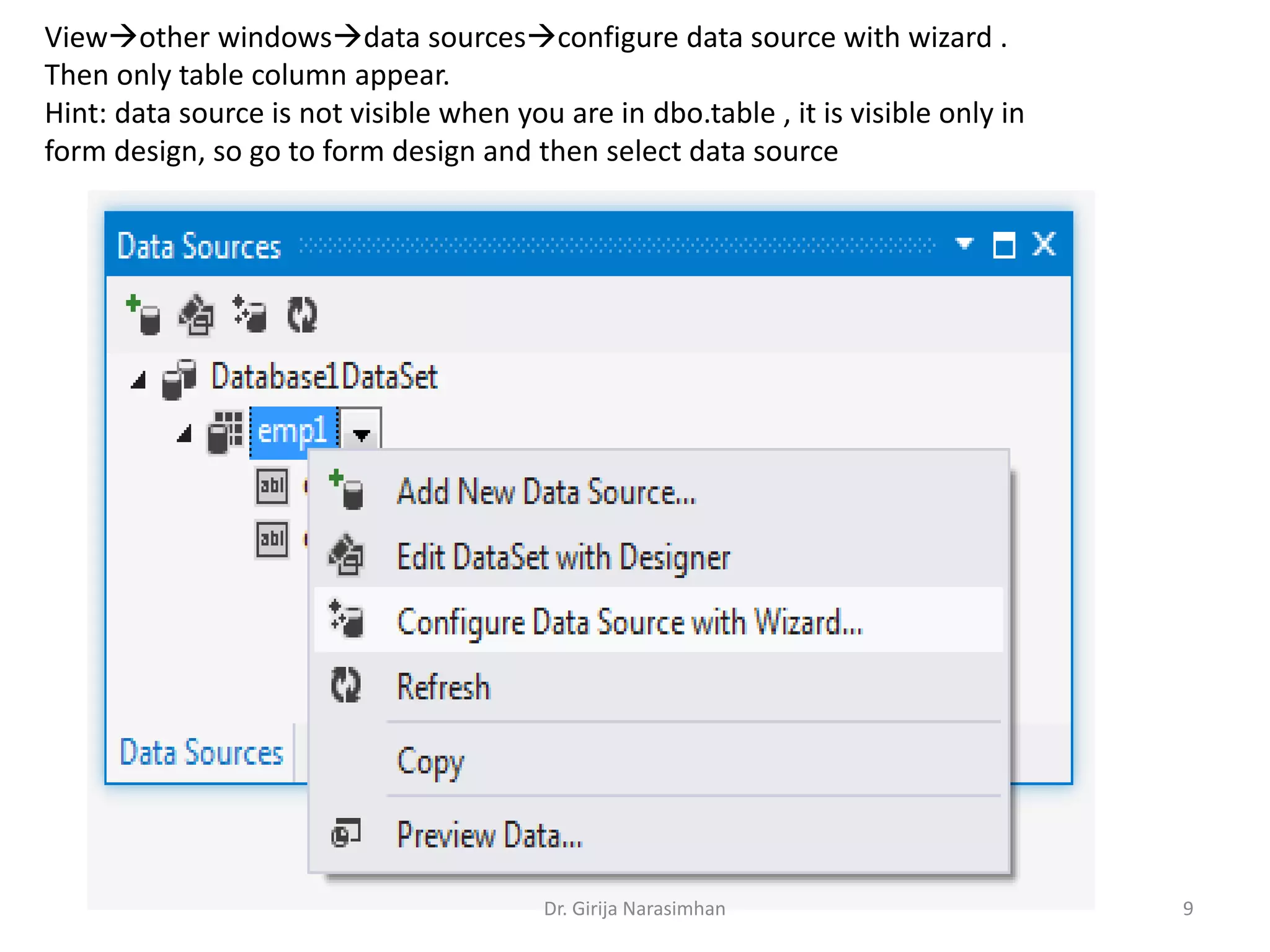This screenshot has width=1270, height=952.
Task: Click Edit DataSet with Designer toolbar icon
Action: pyautogui.click(x=197, y=315)
